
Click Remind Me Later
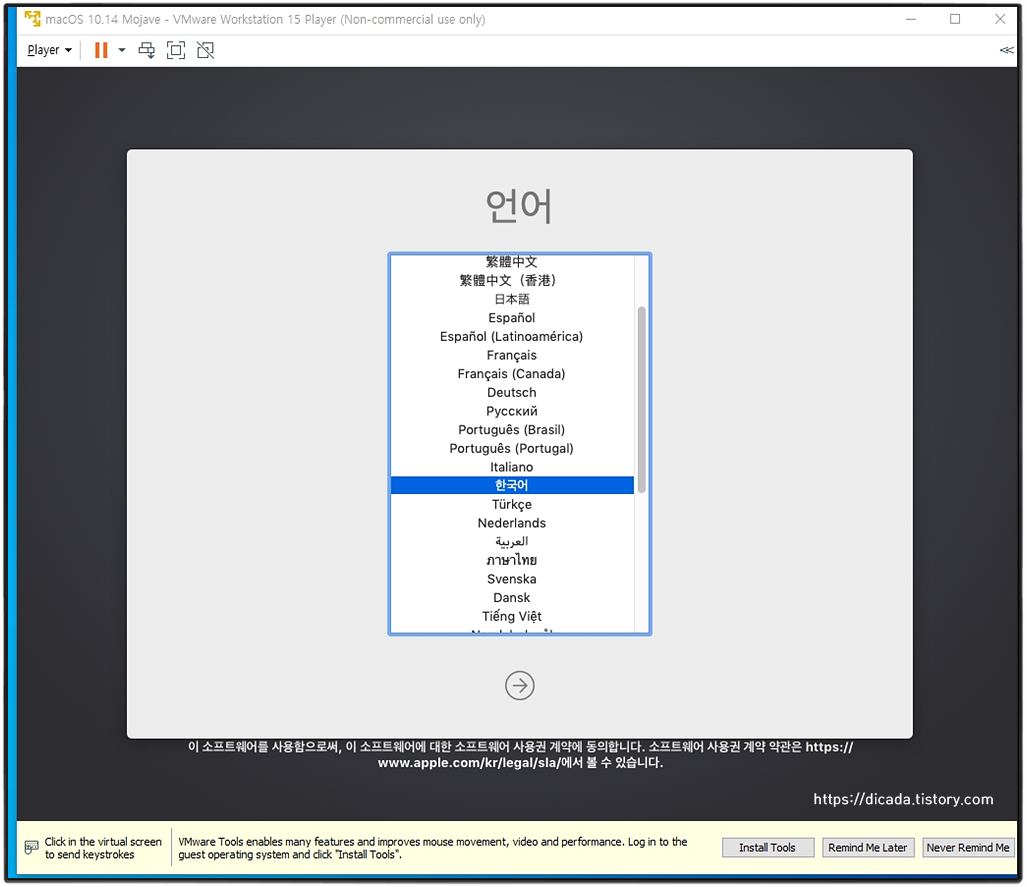(x=868, y=847)
